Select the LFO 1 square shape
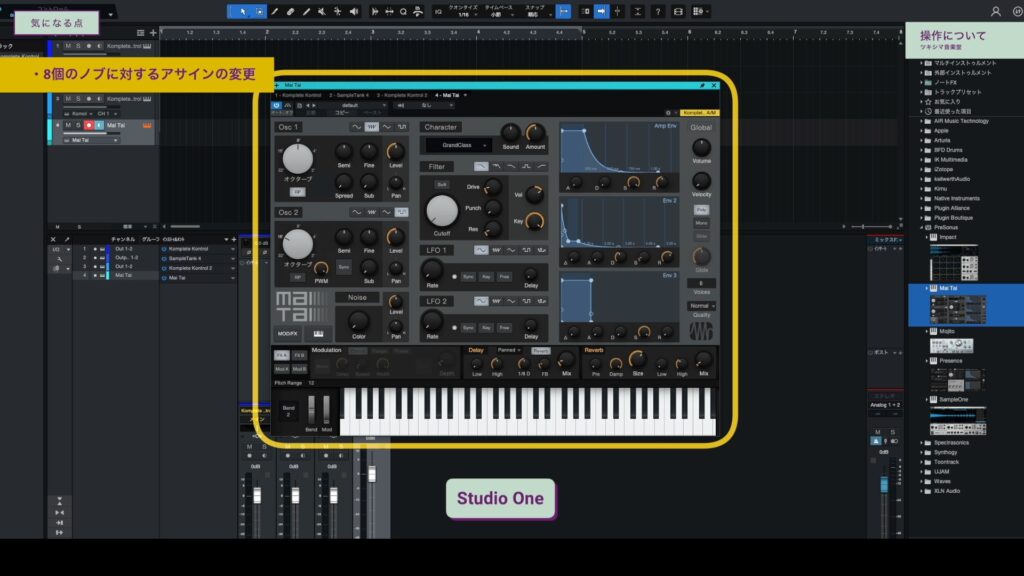The height and width of the screenshot is (576, 1024). 526,250
